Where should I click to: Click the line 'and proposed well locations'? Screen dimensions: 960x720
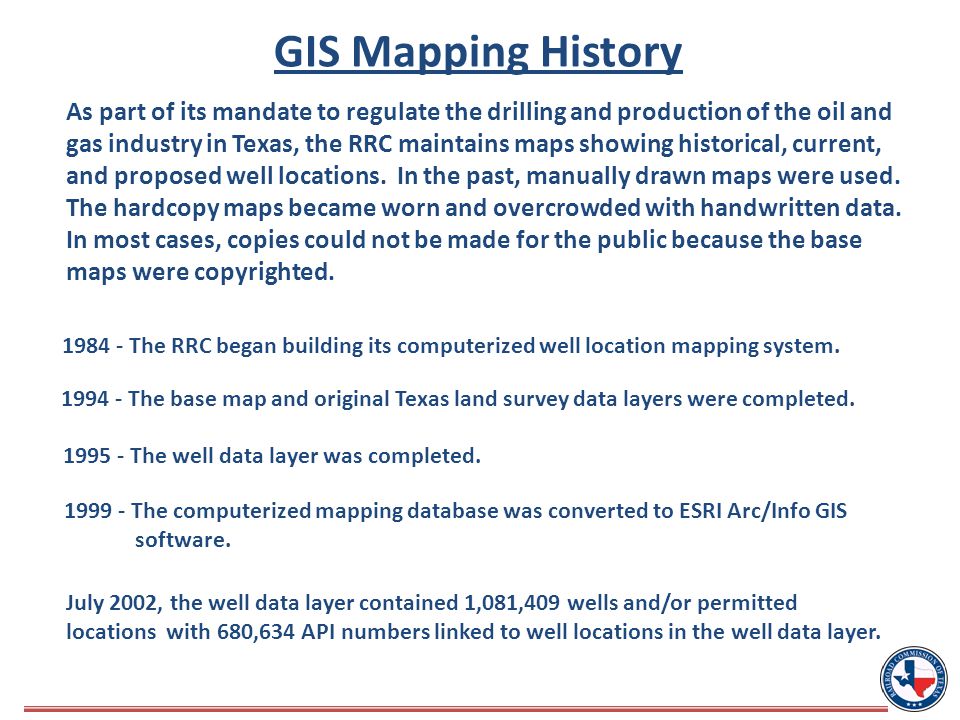coord(483,176)
